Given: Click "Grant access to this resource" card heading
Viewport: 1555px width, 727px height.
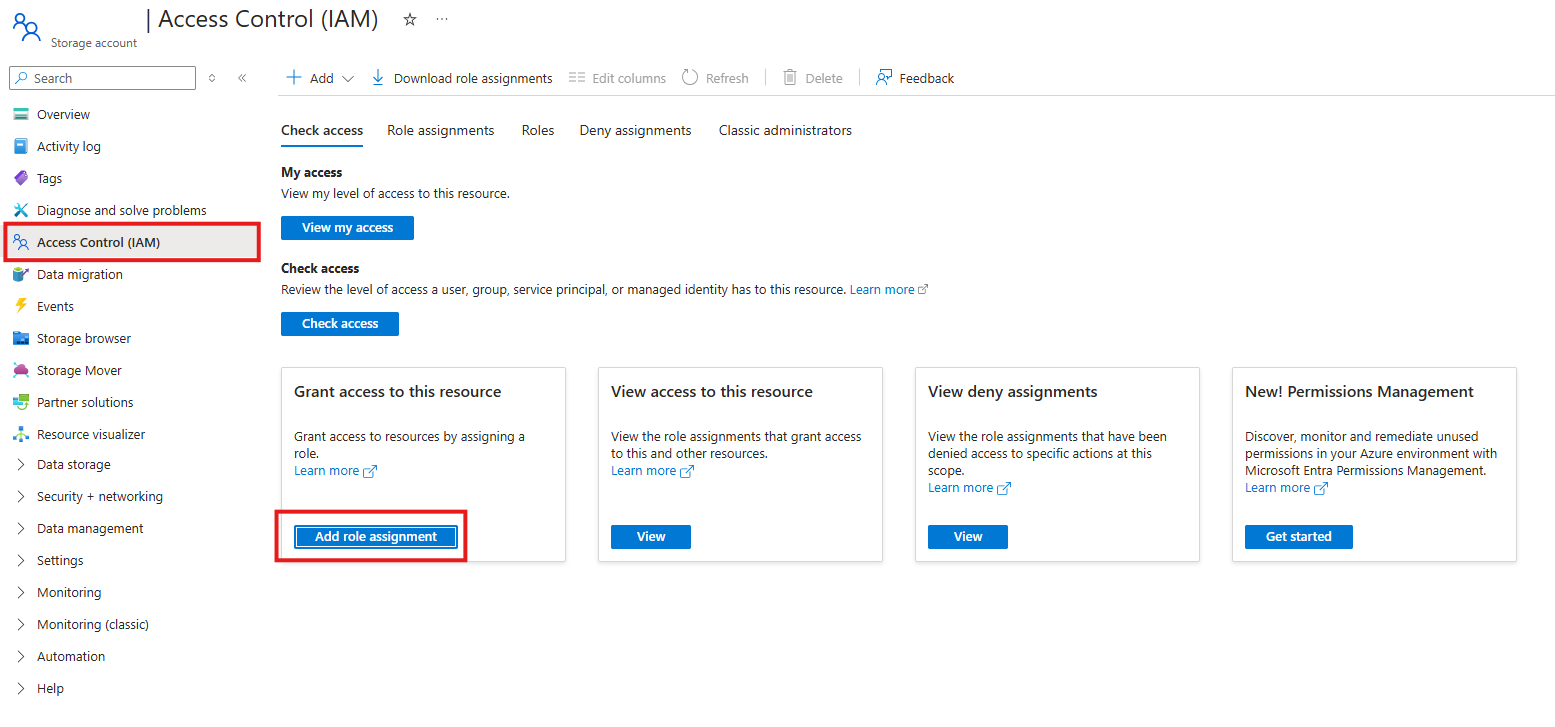Looking at the screenshot, I should point(398,392).
